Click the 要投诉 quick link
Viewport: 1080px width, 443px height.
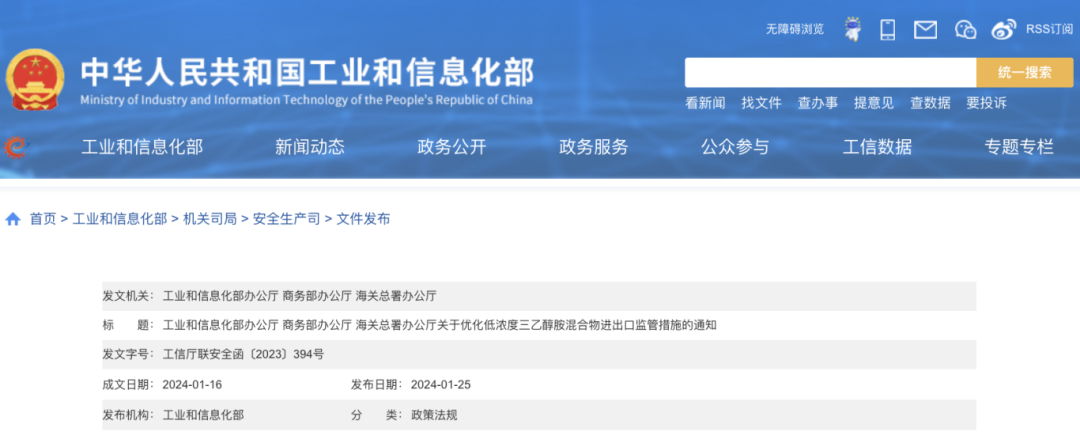point(986,103)
